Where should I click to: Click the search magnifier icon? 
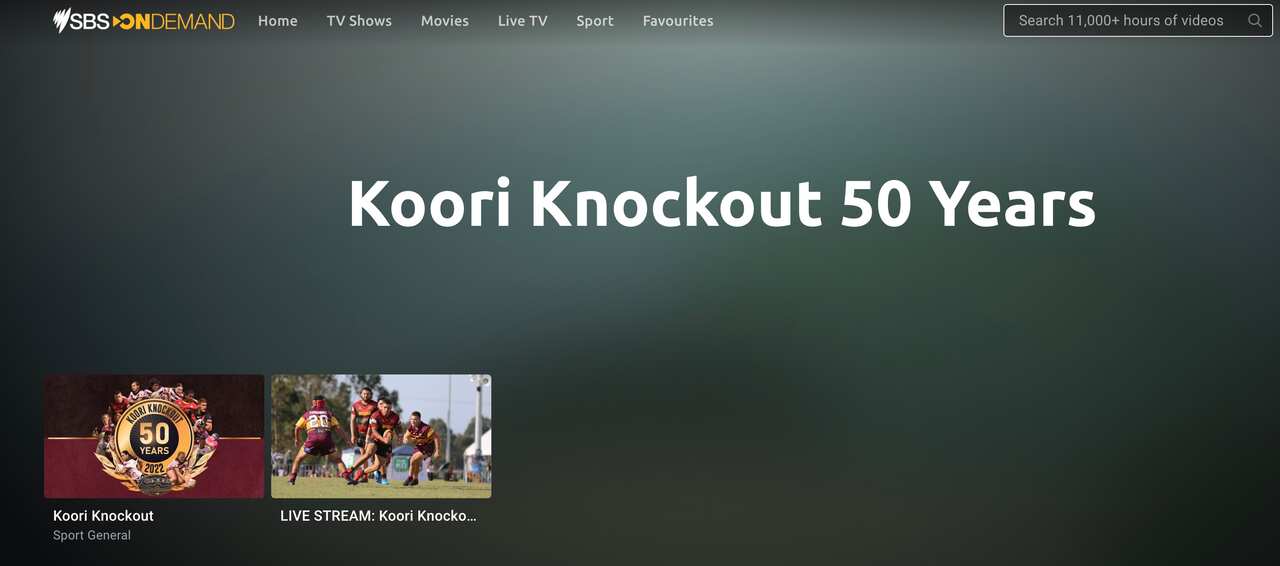coord(1254,20)
